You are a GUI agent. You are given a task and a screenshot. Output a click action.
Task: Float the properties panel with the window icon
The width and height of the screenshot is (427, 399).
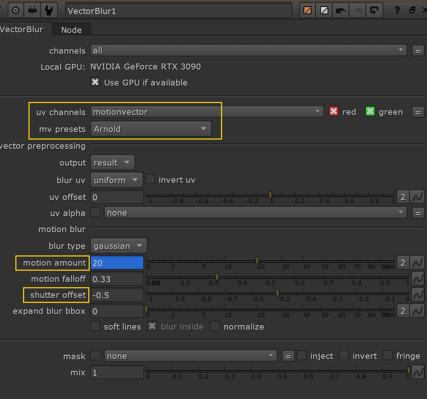412,10
